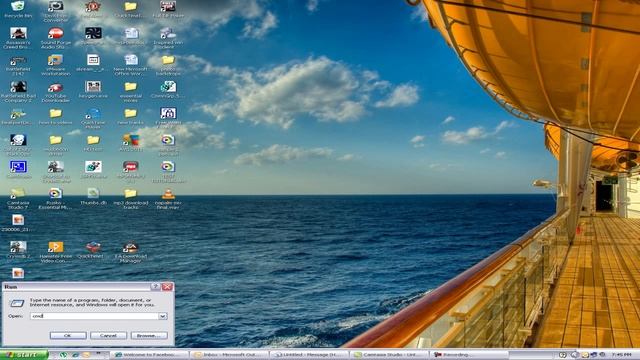Click Browse... in the Run dialog
The height and width of the screenshot is (360, 640).
[x=149, y=336]
